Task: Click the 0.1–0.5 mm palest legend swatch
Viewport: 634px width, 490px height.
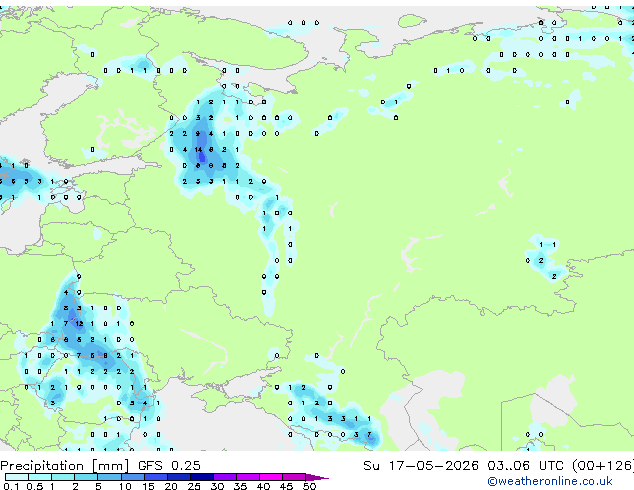Action: [x=17, y=477]
